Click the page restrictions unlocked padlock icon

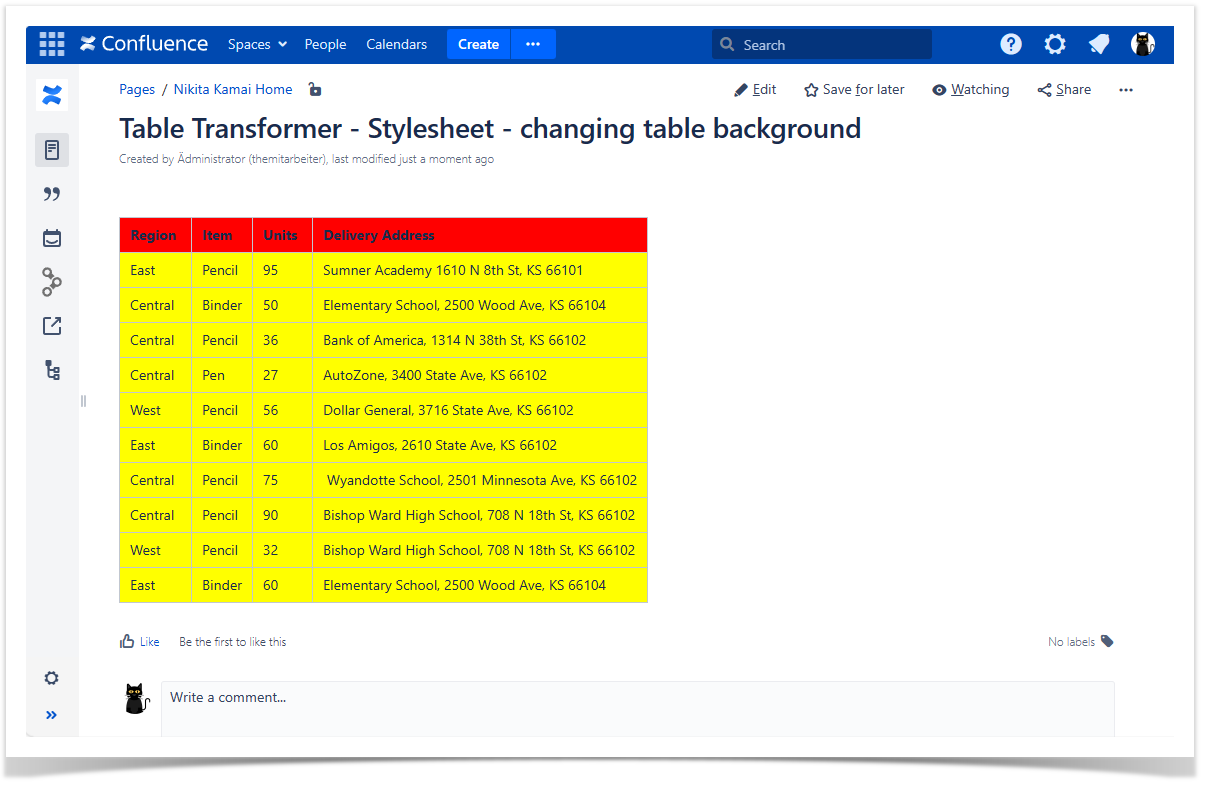point(315,89)
